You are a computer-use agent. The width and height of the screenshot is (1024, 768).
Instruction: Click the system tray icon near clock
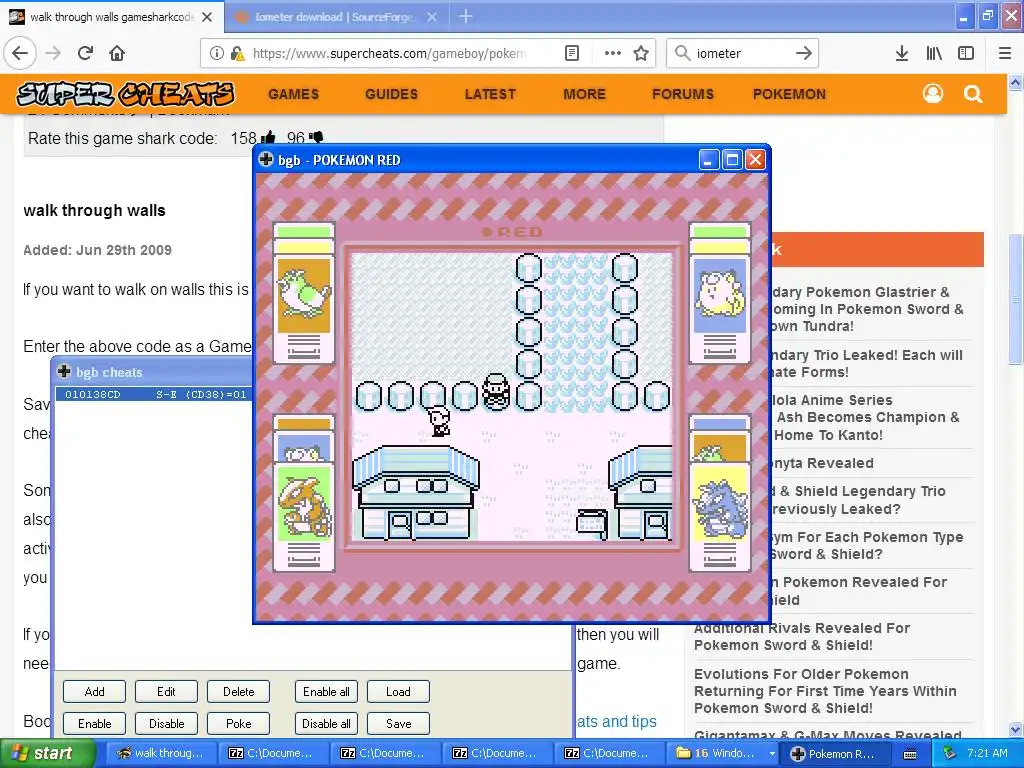(x=949, y=753)
